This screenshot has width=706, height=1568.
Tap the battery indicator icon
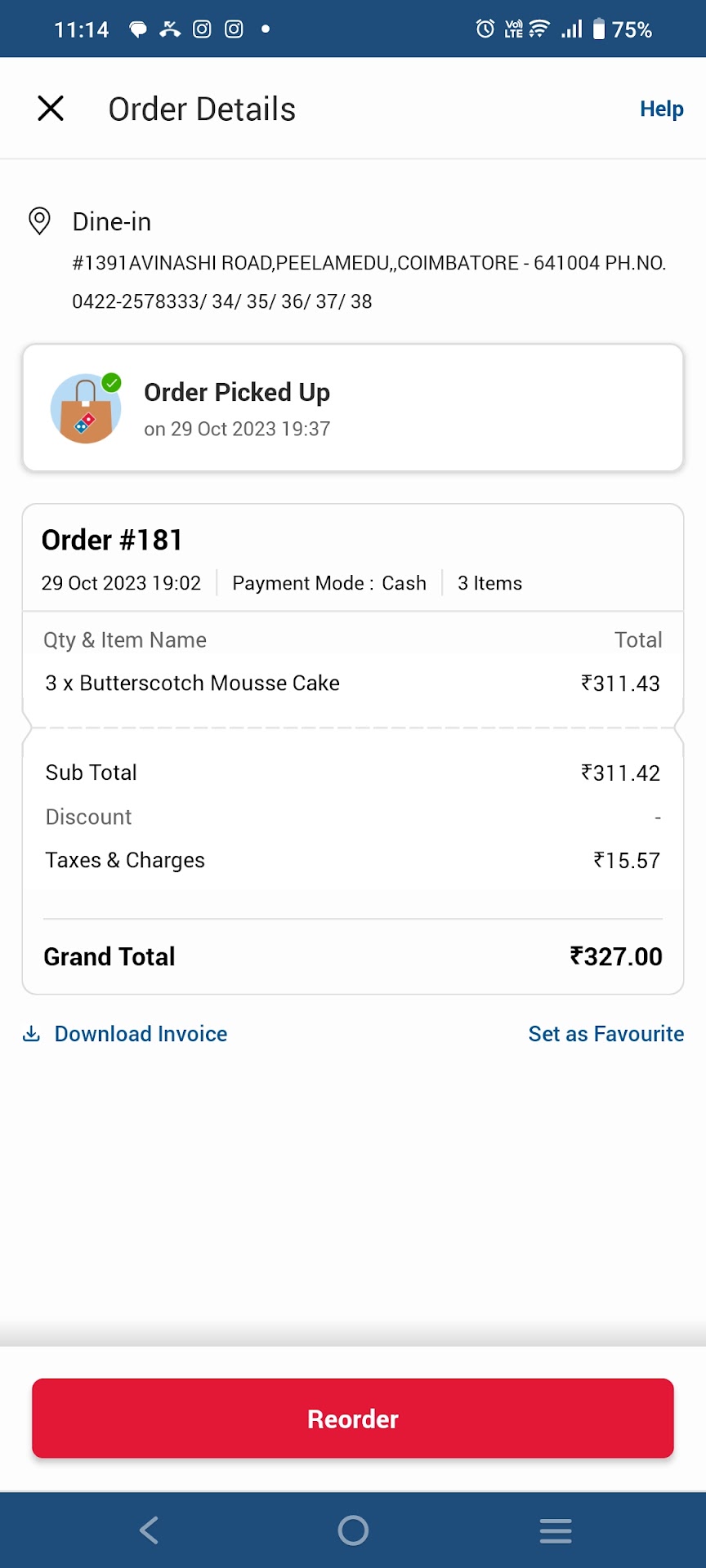pyautogui.click(x=599, y=29)
